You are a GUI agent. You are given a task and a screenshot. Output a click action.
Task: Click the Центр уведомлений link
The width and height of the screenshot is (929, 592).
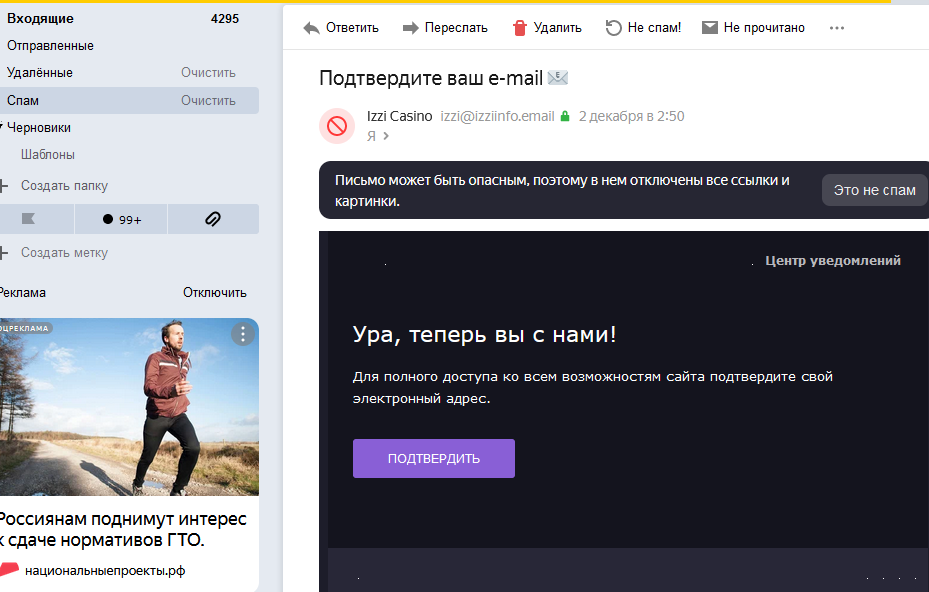pos(832,261)
